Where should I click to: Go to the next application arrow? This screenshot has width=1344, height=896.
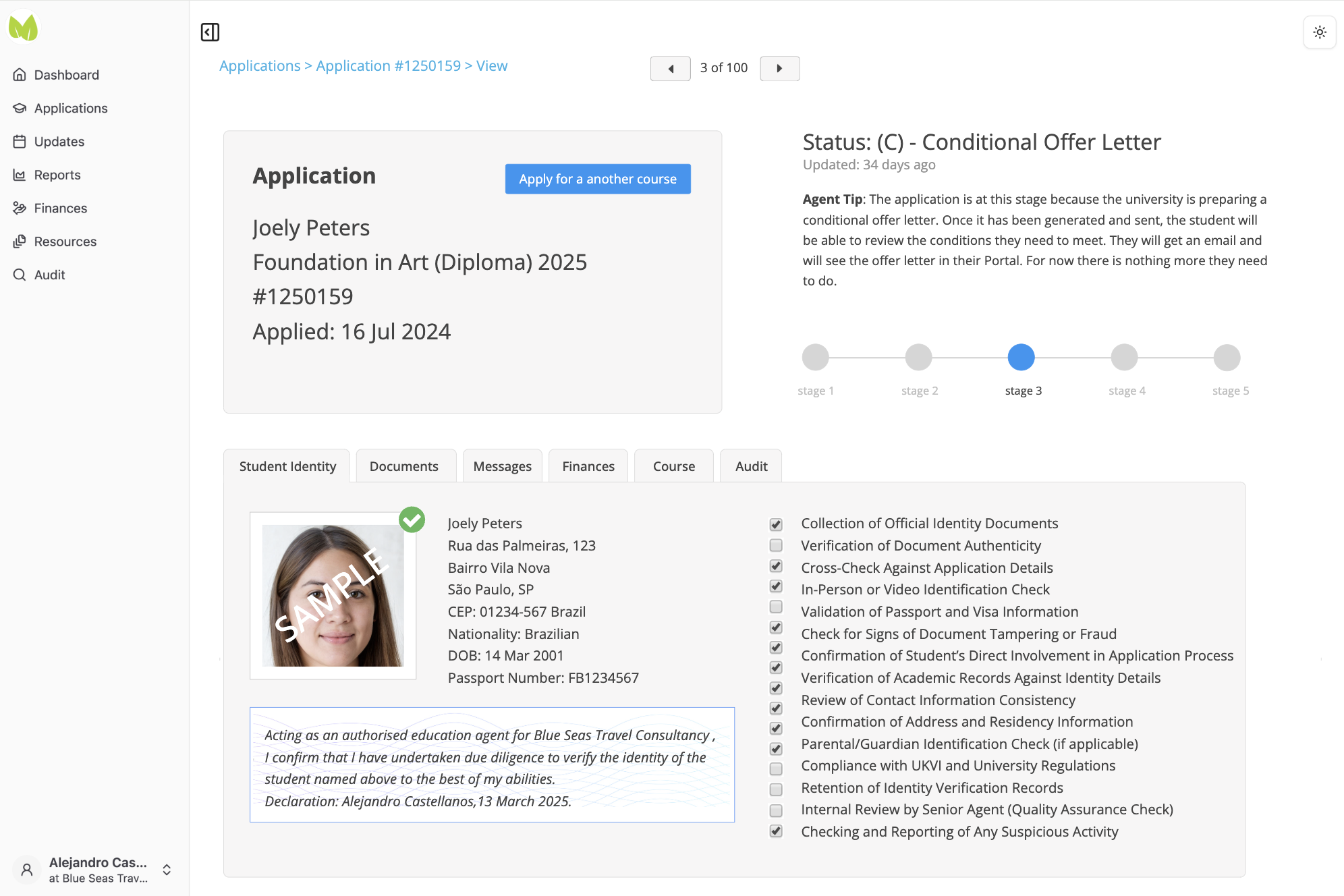(779, 68)
